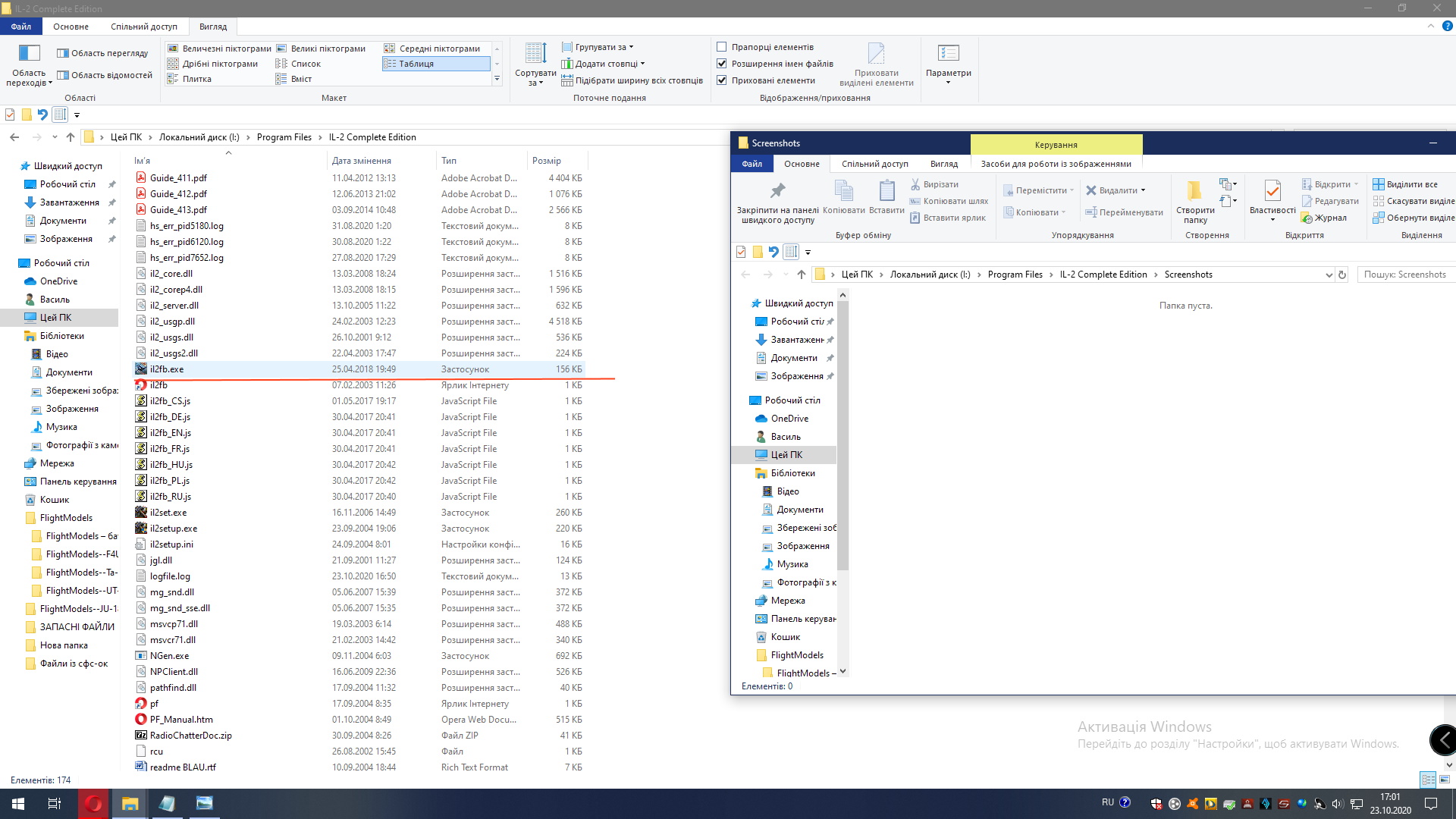Open the Групувати за dropdown
The image size is (1456, 819).
click(604, 47)
